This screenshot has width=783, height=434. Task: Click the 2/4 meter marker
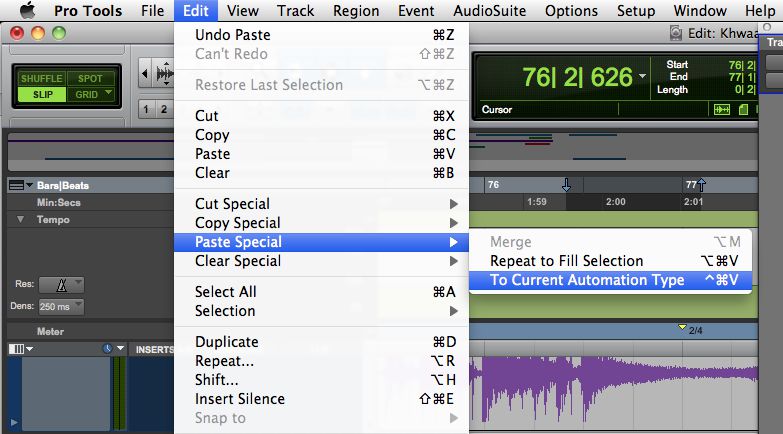click(x=691, y=330)
